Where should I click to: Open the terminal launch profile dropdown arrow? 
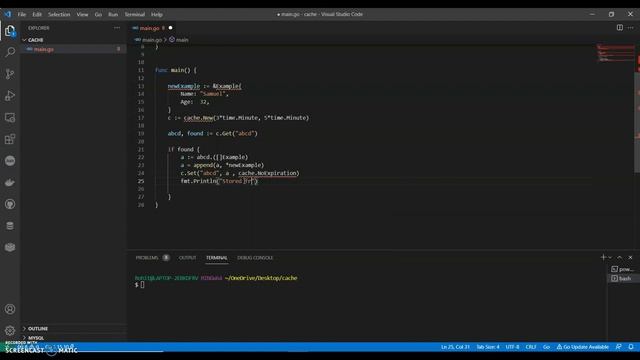(610, 258)
